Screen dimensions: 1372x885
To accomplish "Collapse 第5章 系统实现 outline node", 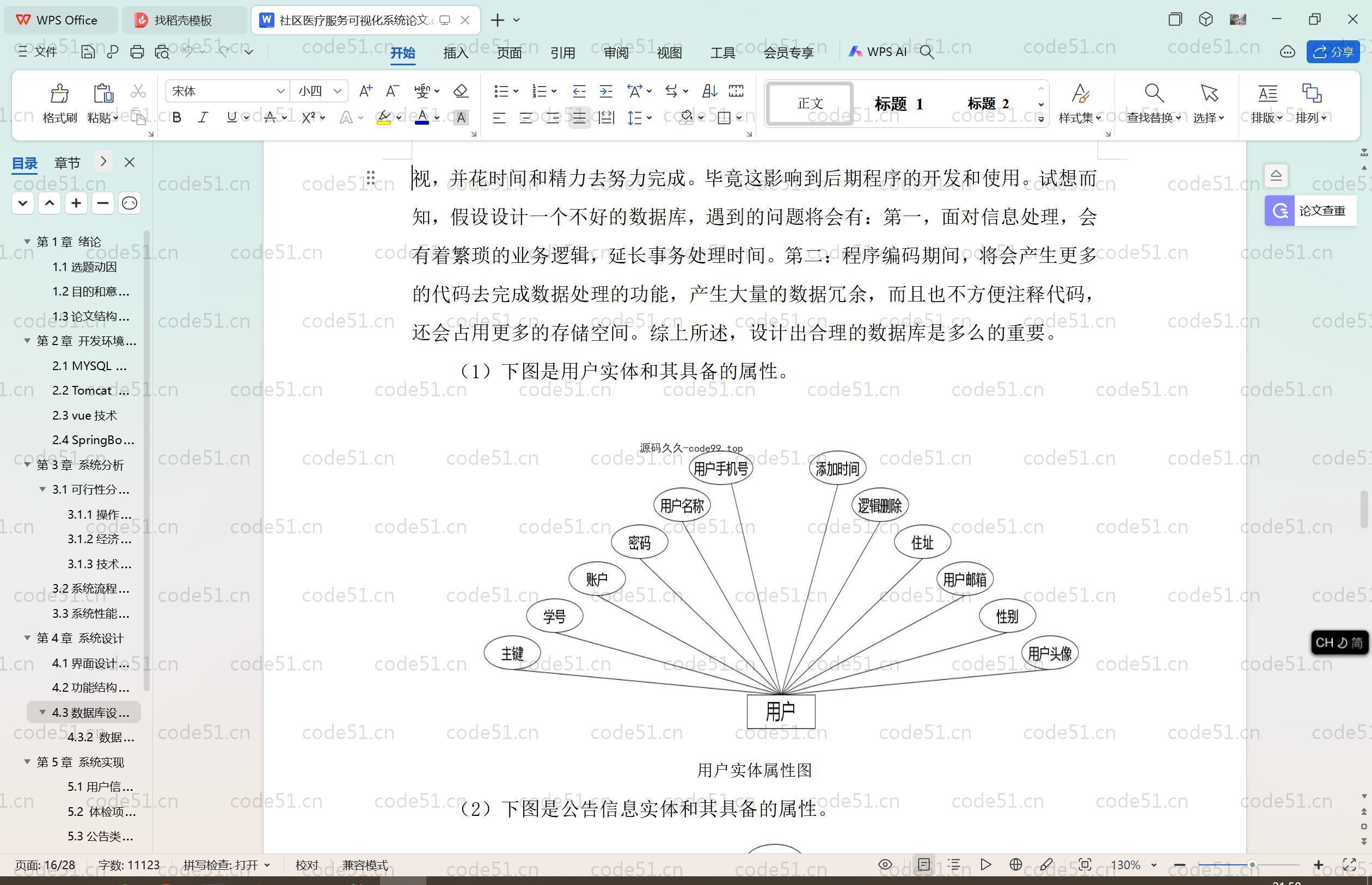I will coord(27,761).
